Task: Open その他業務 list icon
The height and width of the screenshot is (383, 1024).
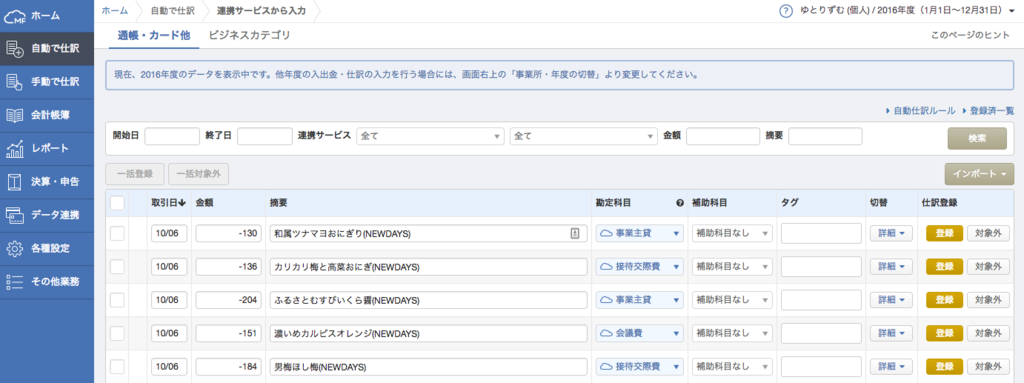Action: [x=14, y=282]
